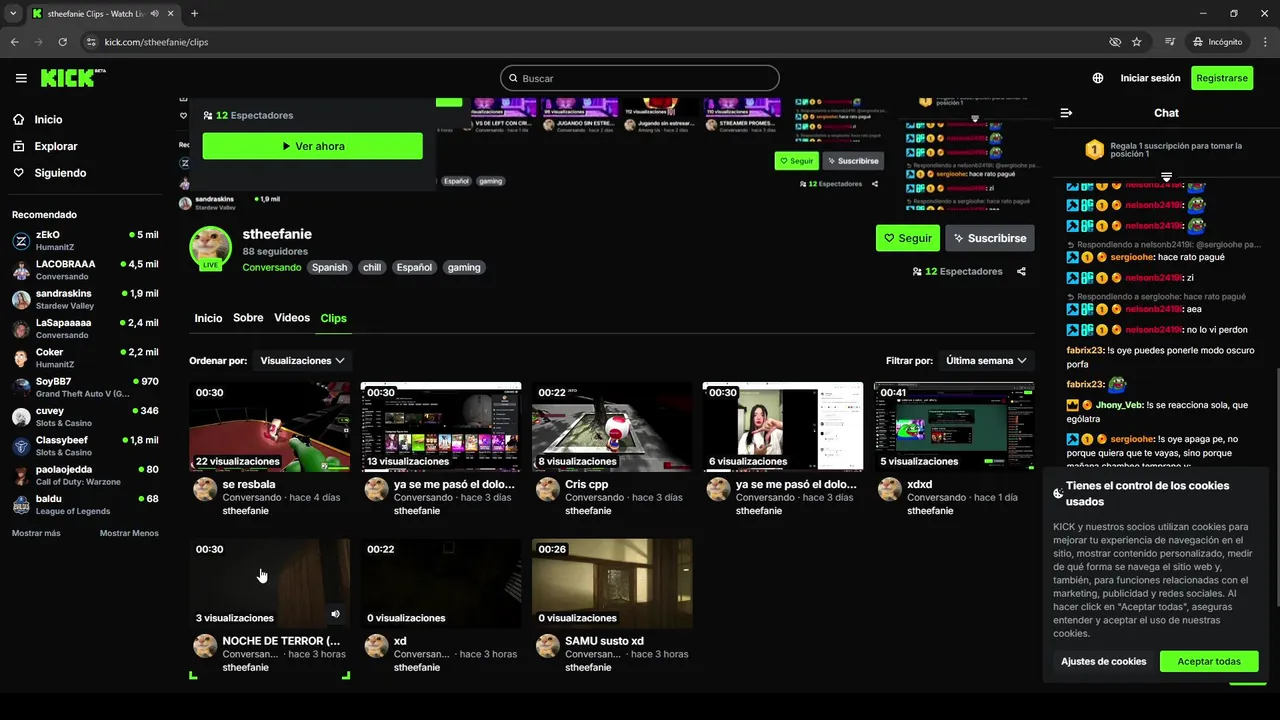Open cuvey's avatar in Recomendado
Viewport: 1280px width, 720px height.
point(21,417)
